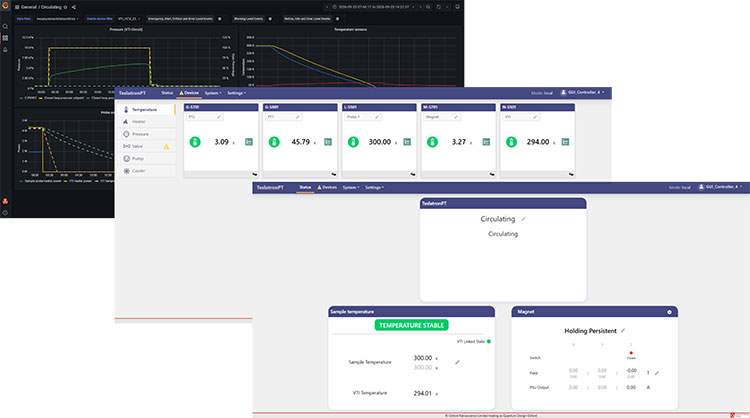This screenshot has width=750, height=418.
Task: Open the Grafana help icon at sidebar bottom
Action: [5, 213]
